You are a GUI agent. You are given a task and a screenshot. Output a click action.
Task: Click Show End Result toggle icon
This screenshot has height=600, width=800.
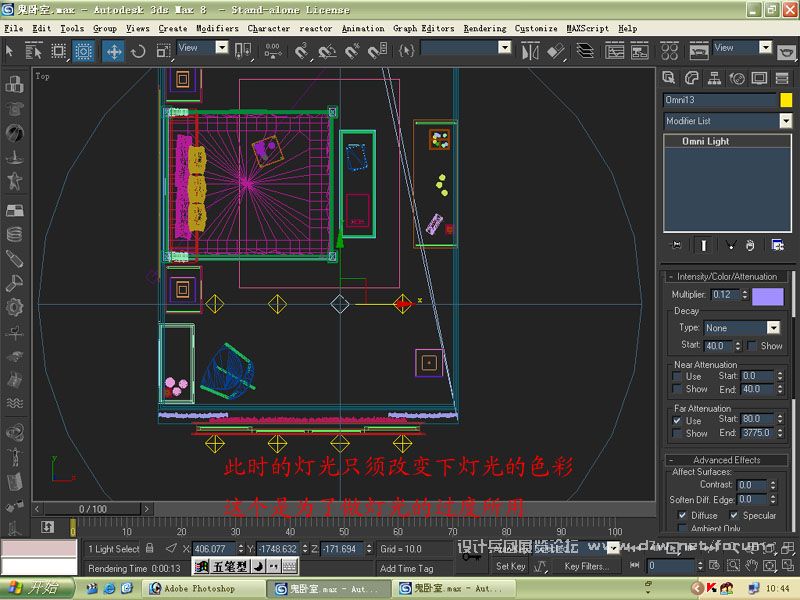(x=704, y=245)
